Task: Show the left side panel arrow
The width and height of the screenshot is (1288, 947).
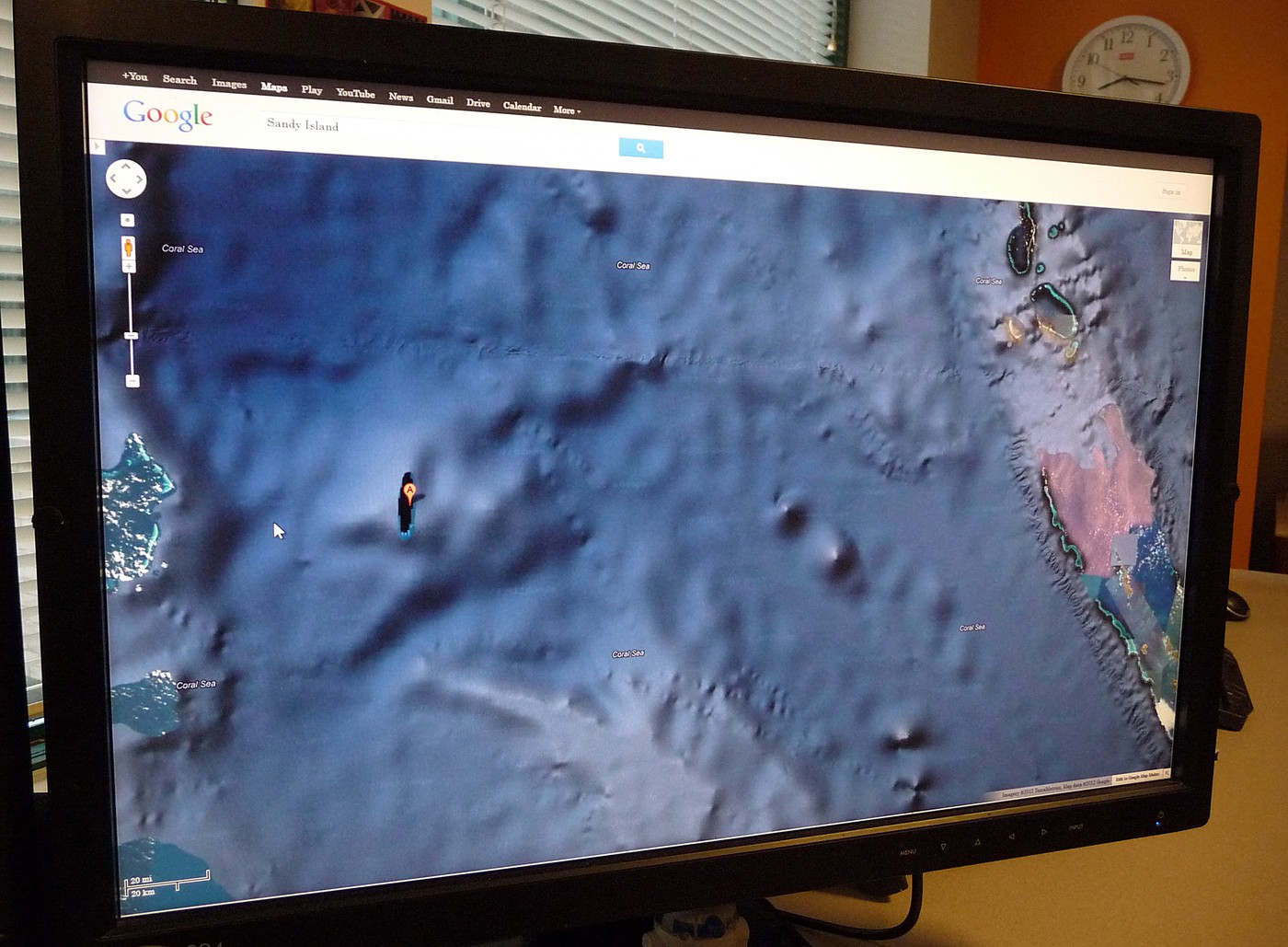Action: click(96, 146)
